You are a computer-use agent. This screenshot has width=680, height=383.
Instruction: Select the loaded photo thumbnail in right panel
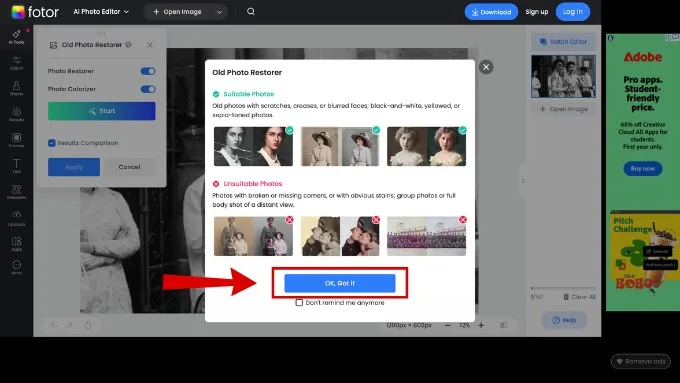tap(563, 76)
